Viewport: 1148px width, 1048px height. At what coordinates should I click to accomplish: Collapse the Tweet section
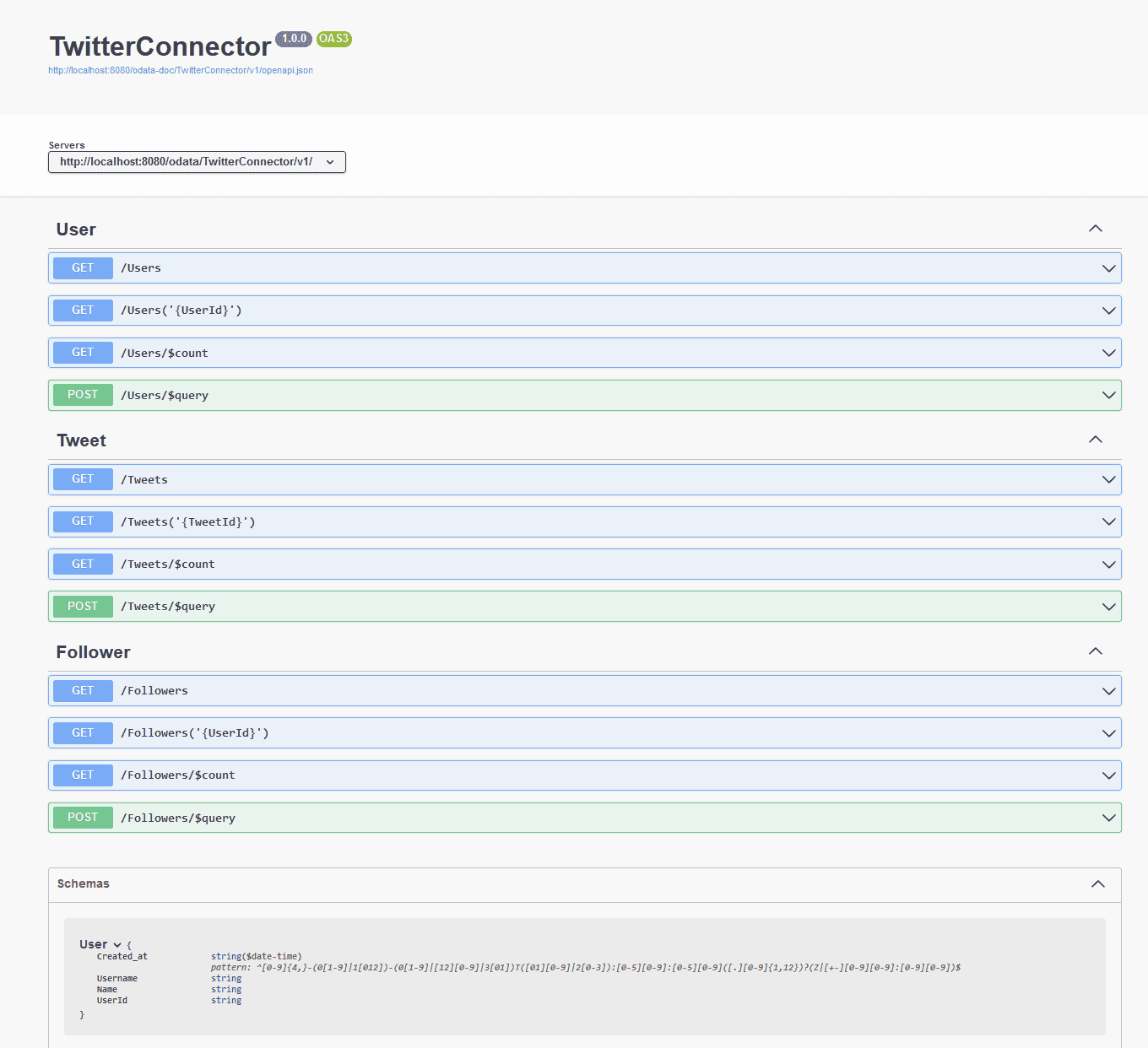(x=1095, y=440)
